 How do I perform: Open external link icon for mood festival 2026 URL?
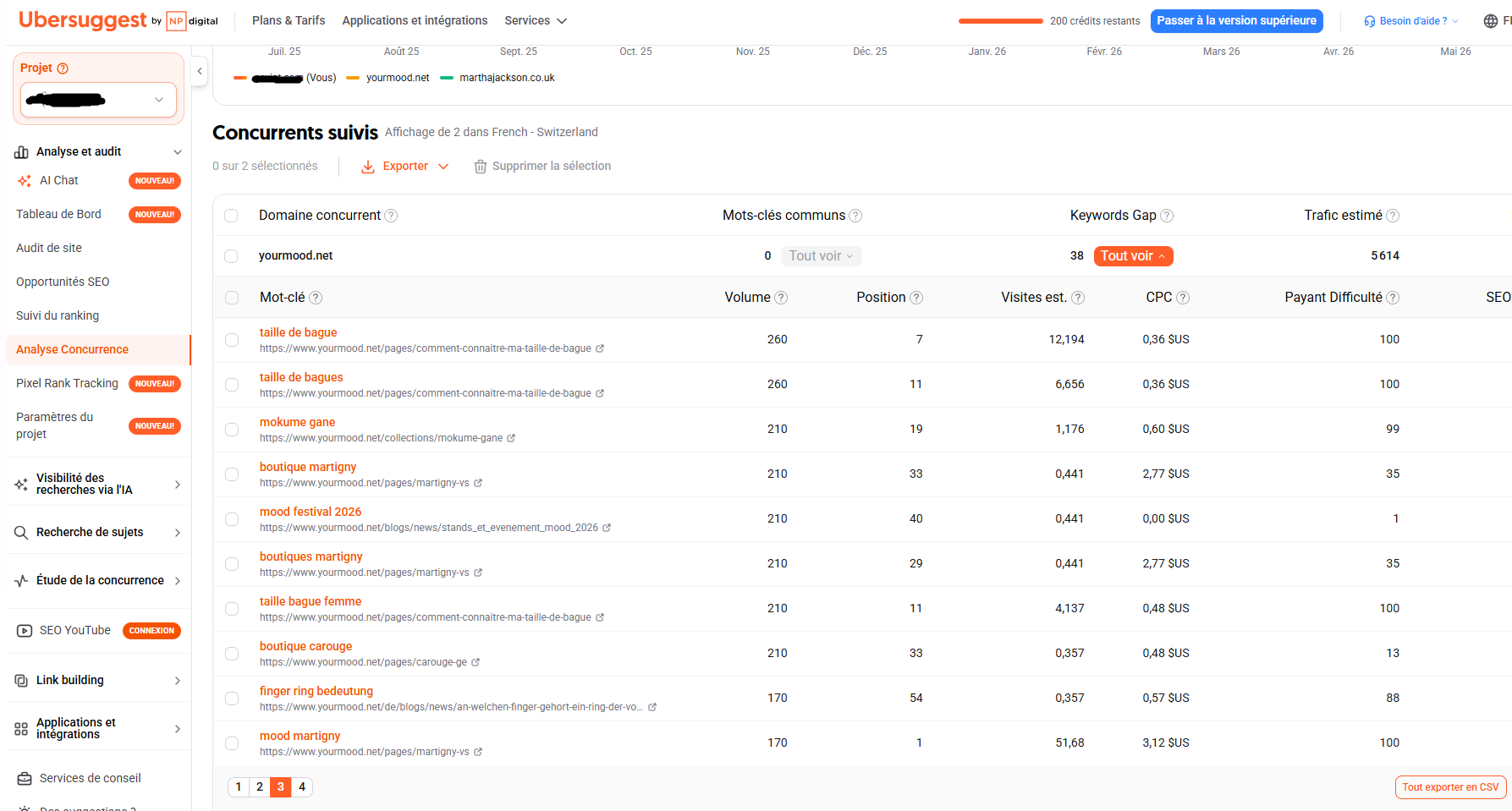click(607, 528)
